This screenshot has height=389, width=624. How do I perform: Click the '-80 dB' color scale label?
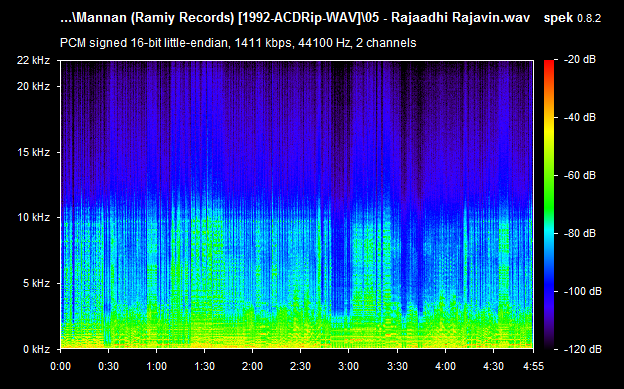(580, 233)
